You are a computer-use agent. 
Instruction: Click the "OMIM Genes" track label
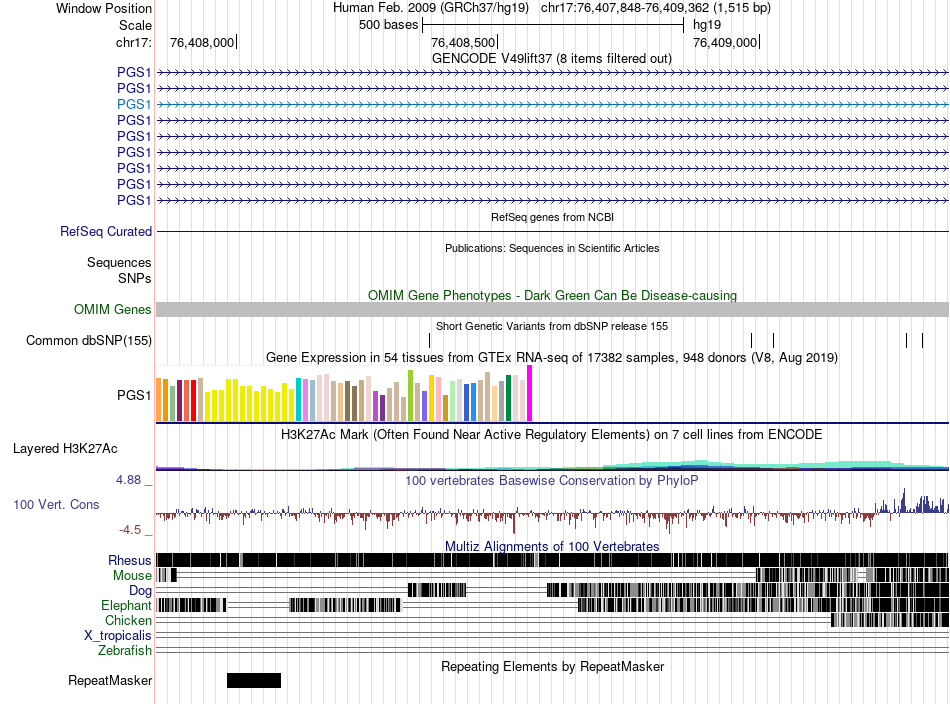113,310
